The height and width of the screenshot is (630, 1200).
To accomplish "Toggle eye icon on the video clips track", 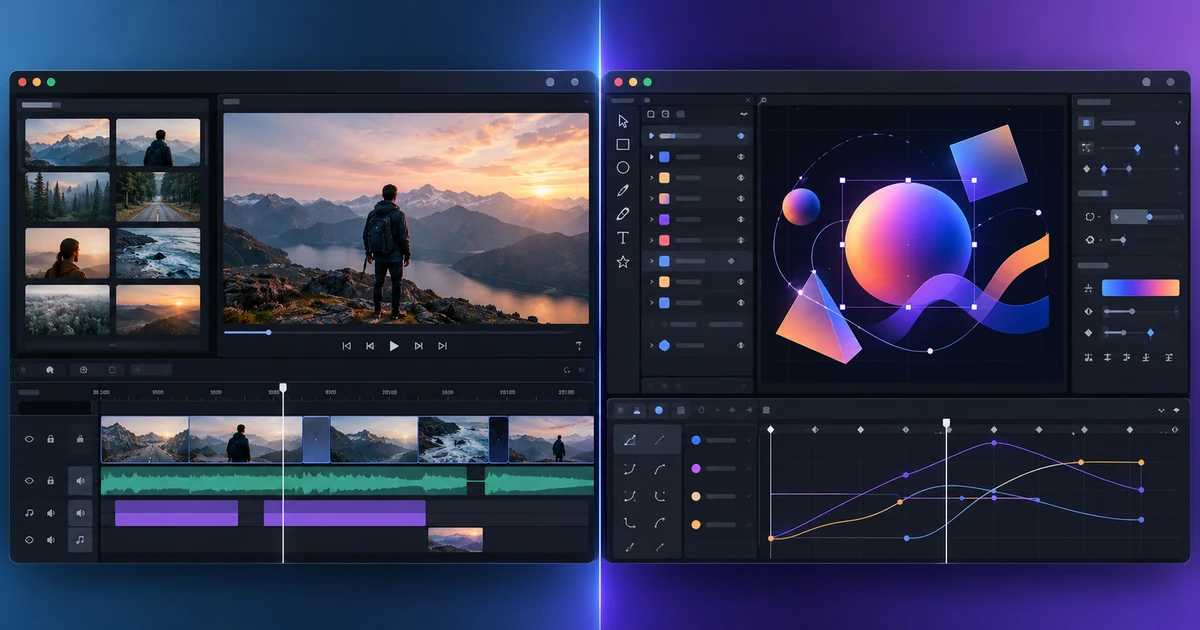I will [x=29, y=439].
